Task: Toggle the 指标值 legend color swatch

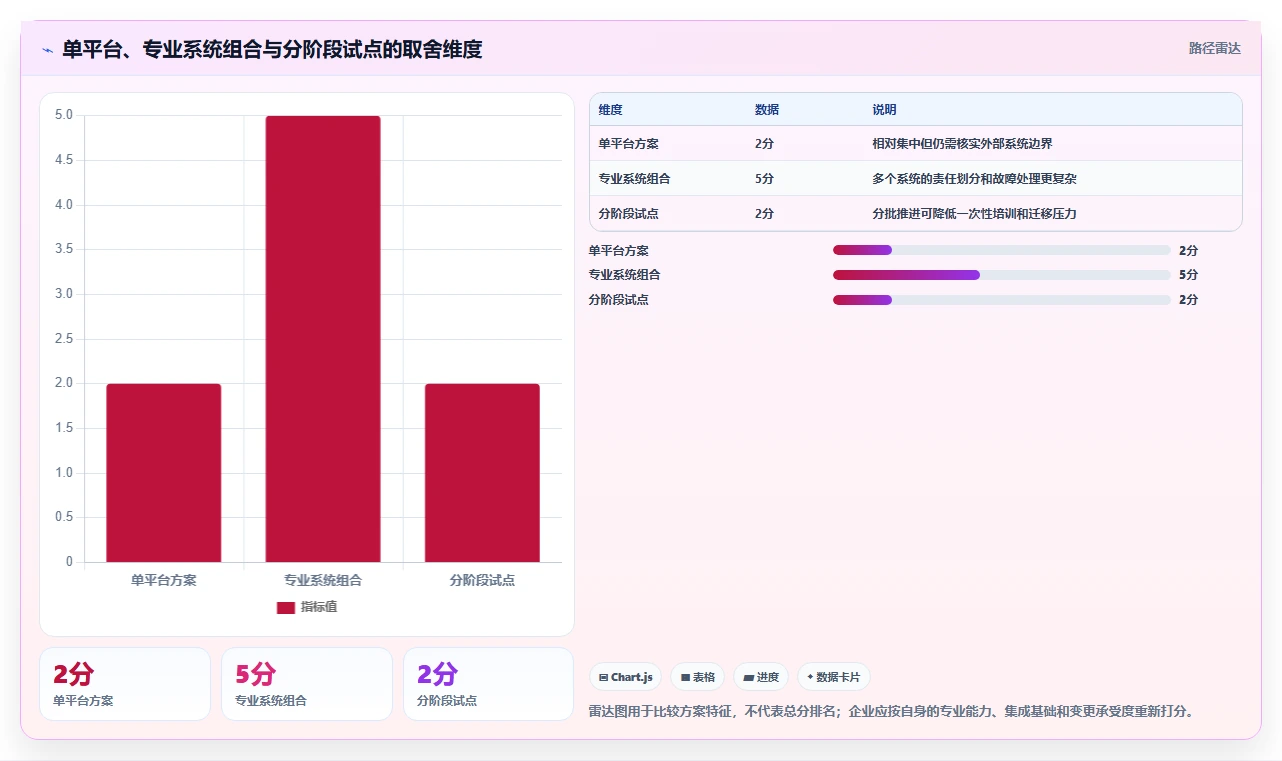Action: (286, 607)
